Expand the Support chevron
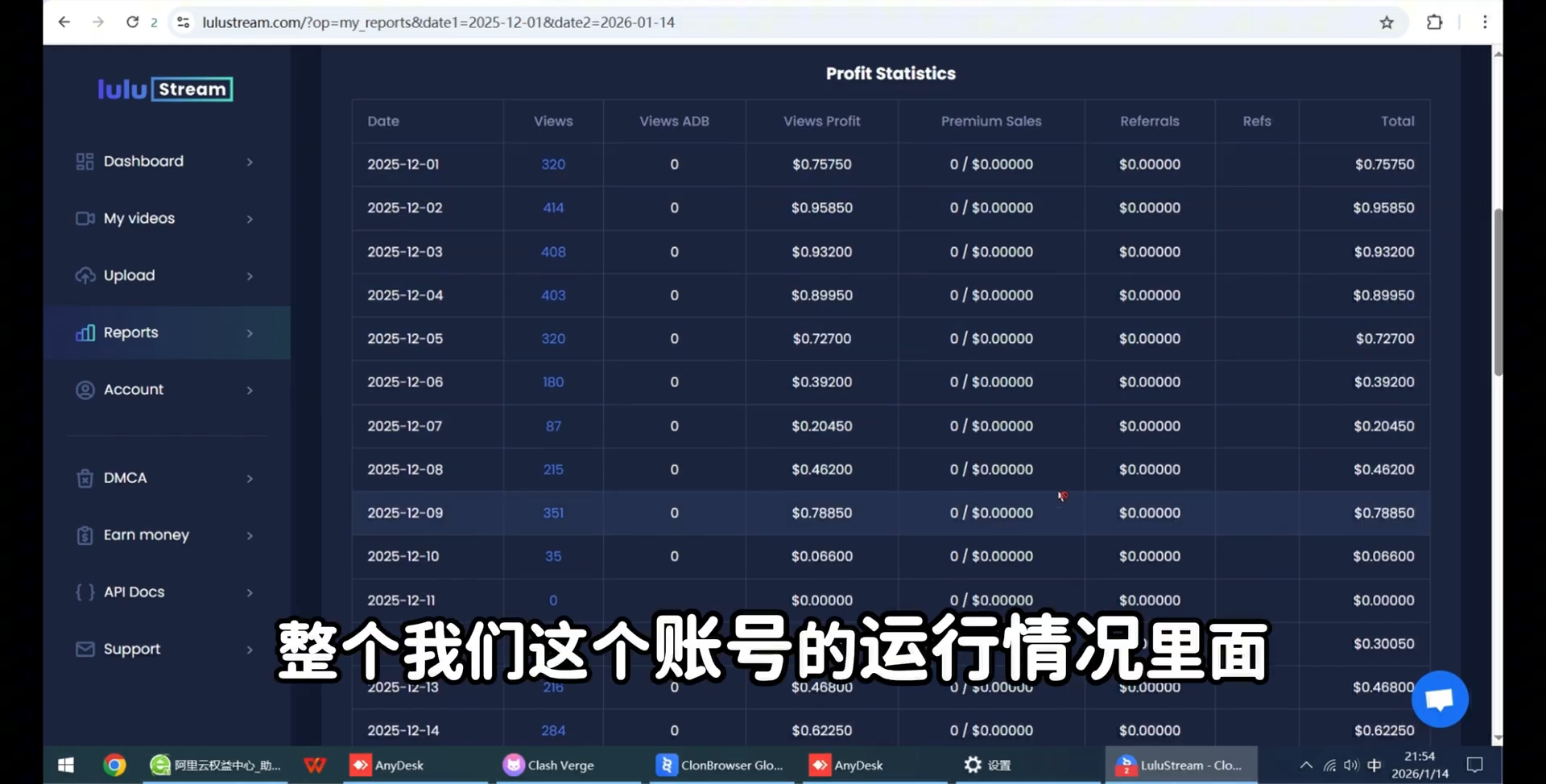 pos(250,650)
